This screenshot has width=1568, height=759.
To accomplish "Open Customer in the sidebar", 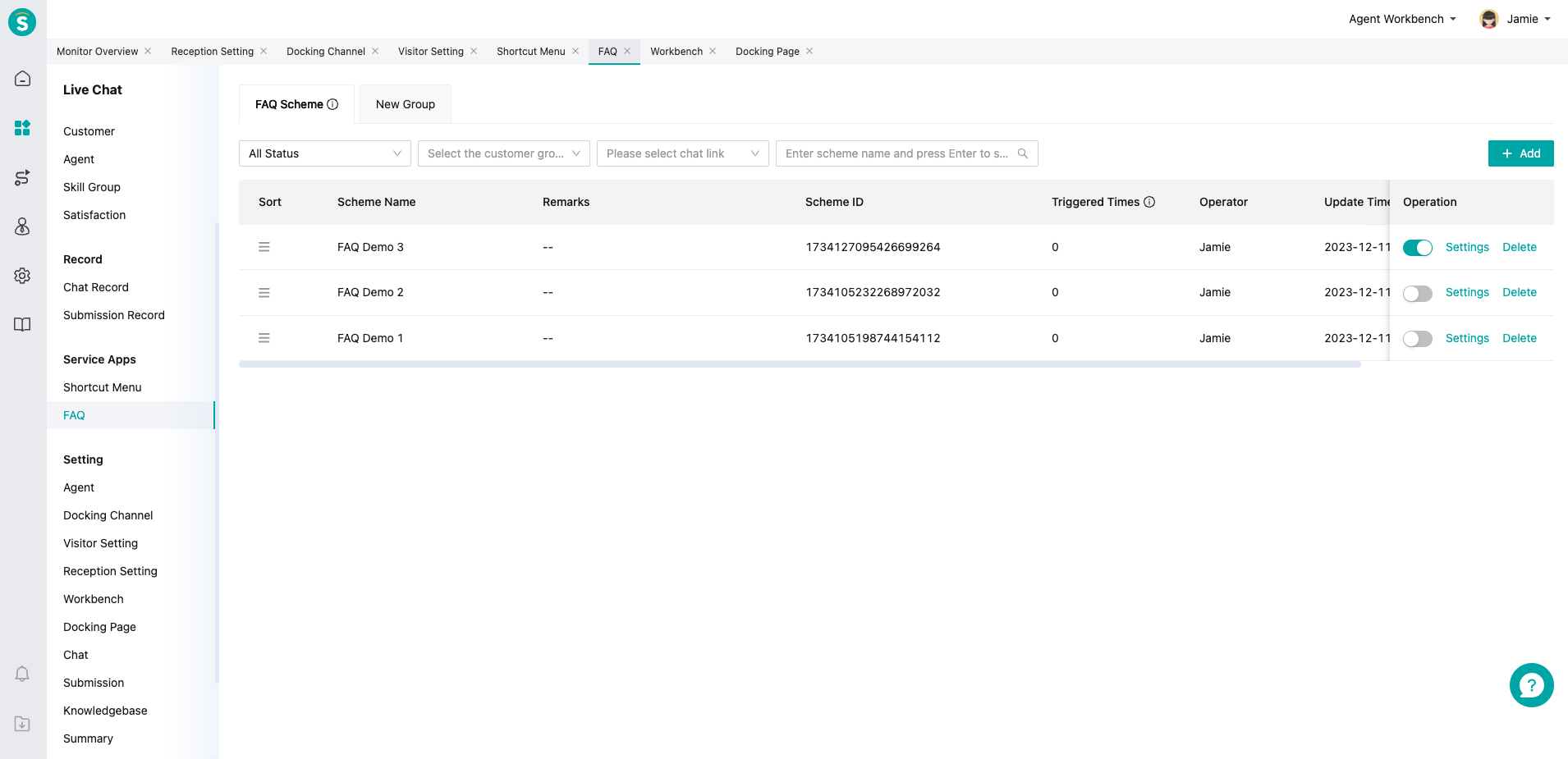I will point(89,131).
